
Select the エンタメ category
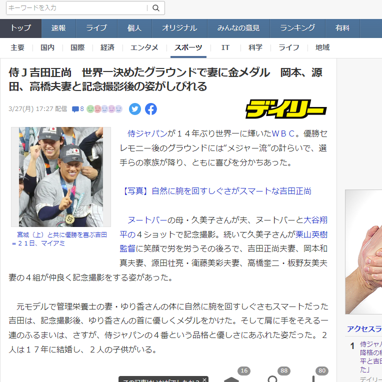coord(144,48)
